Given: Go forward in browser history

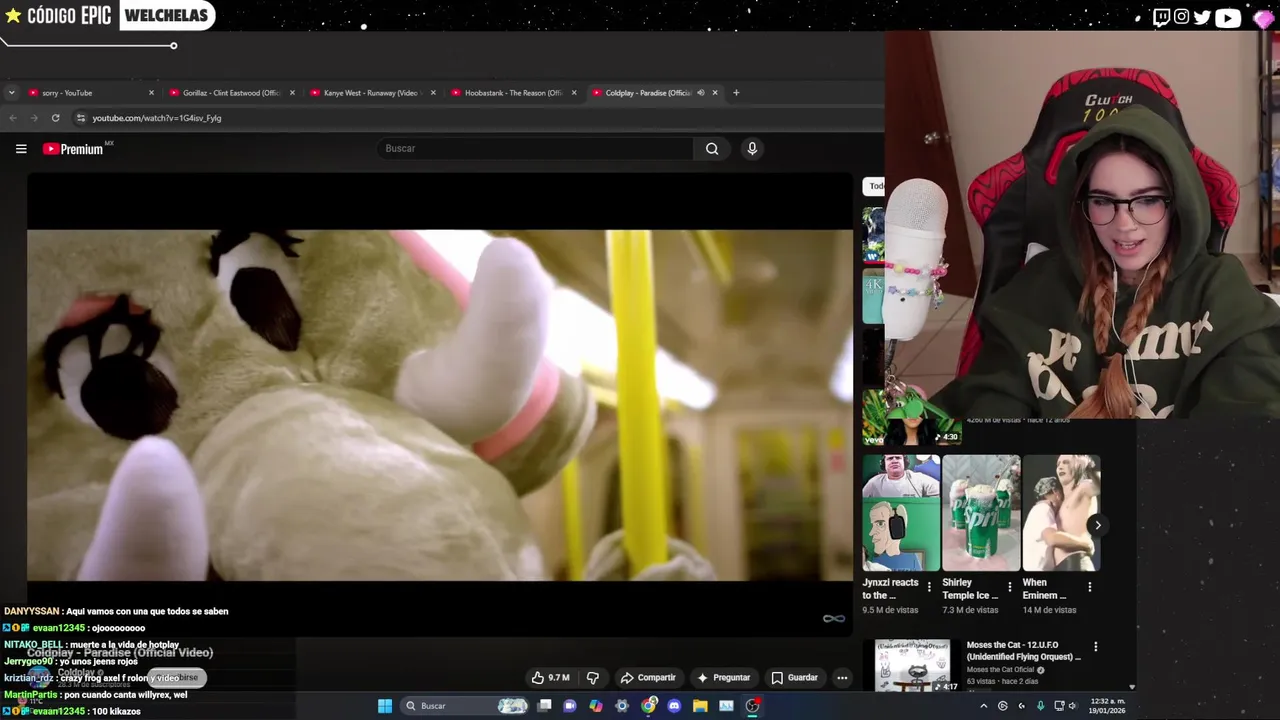Looking at the screenshot, I should 34,118.
